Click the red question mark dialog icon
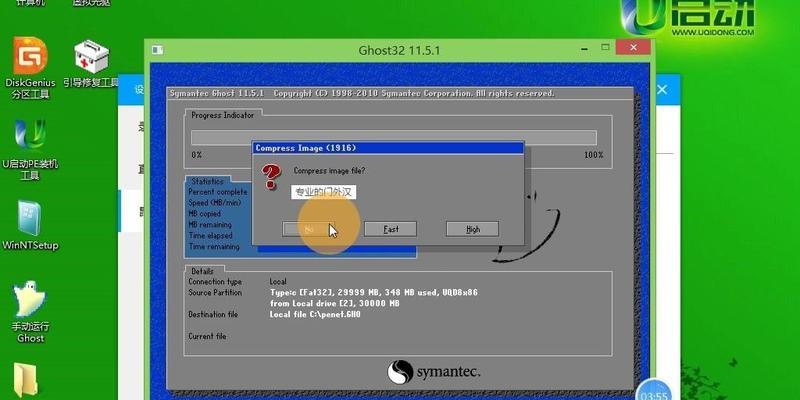The image size is (800, 400). [x=270, y=177]
